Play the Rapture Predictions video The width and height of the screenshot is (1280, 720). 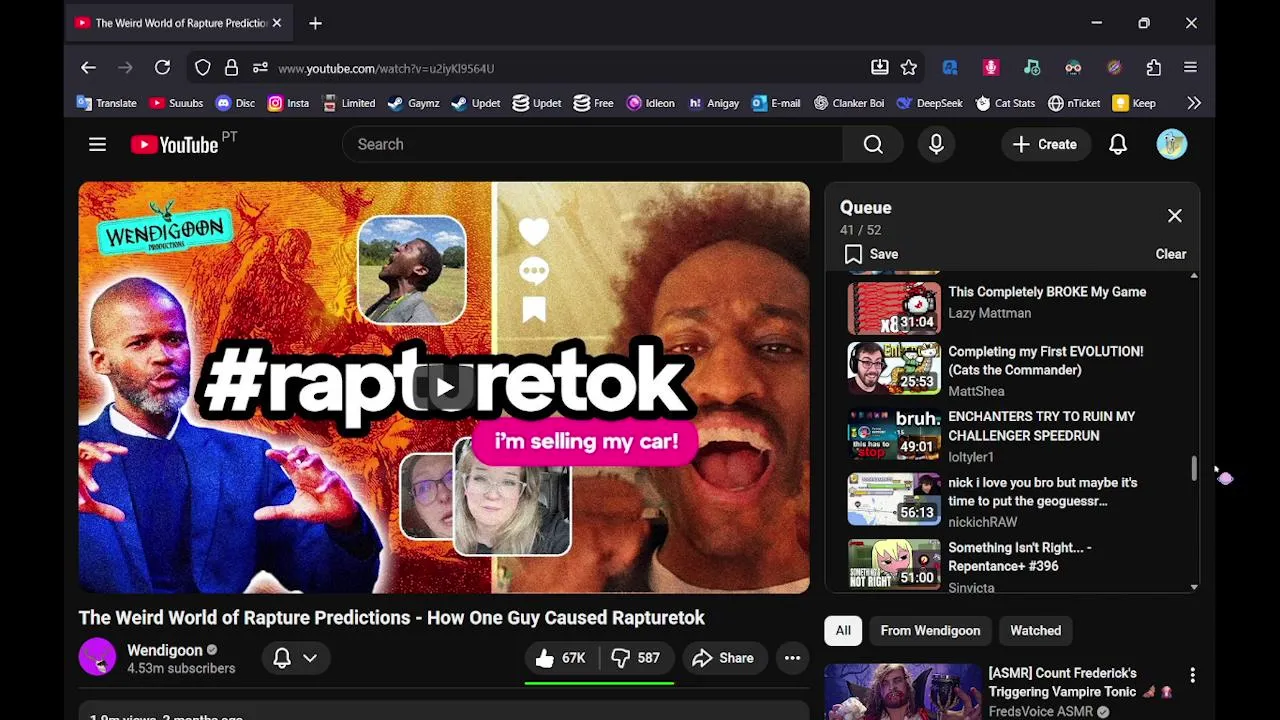click(444, 387)
